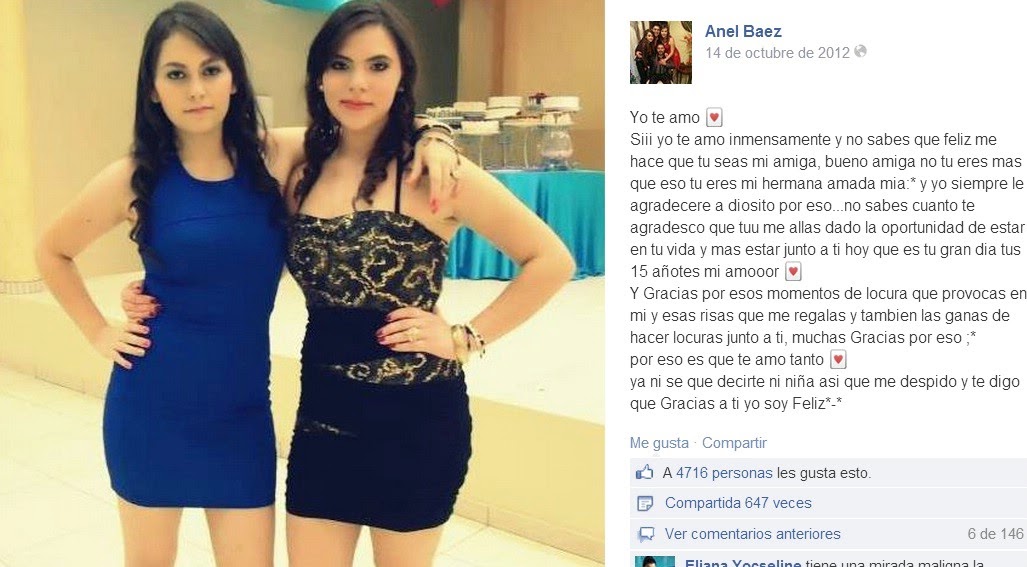1027x567 pixels.
Task: Click the thumbs-up likes icon
Action: pyautogui.click(x=644, y=472)
